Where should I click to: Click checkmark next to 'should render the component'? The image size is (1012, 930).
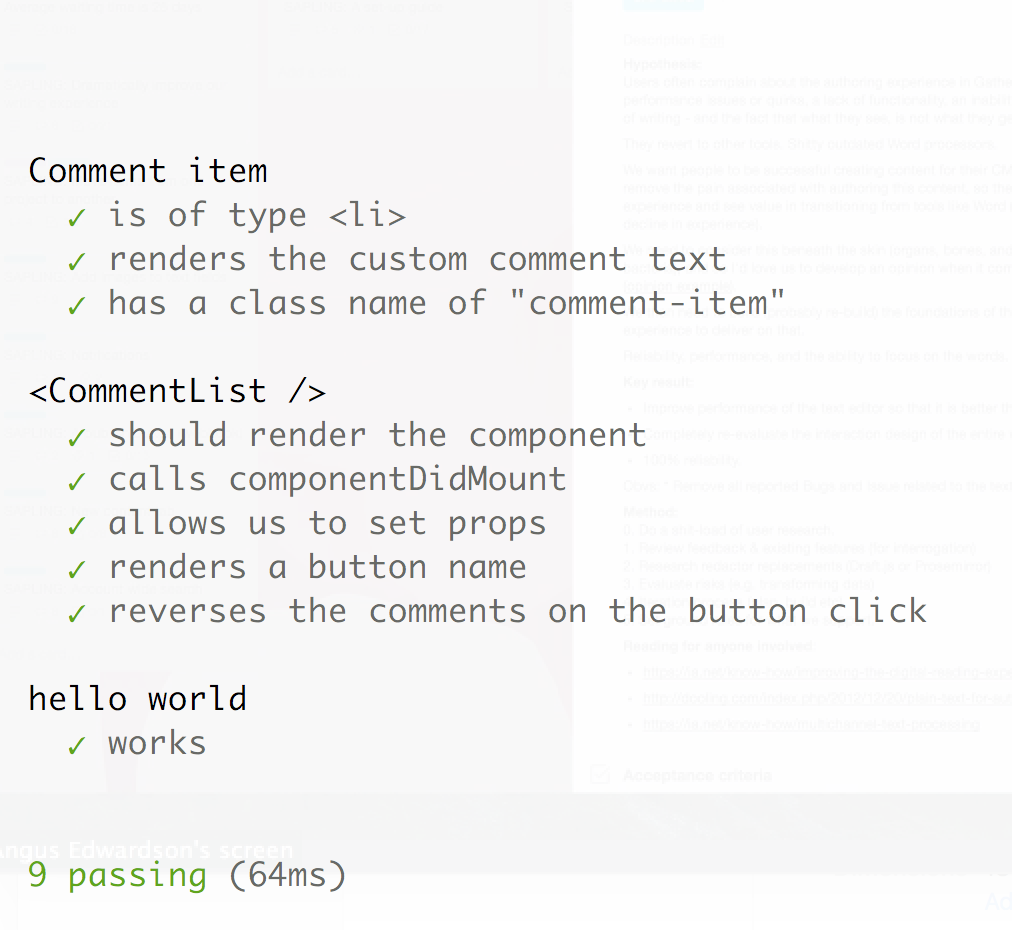76,438
